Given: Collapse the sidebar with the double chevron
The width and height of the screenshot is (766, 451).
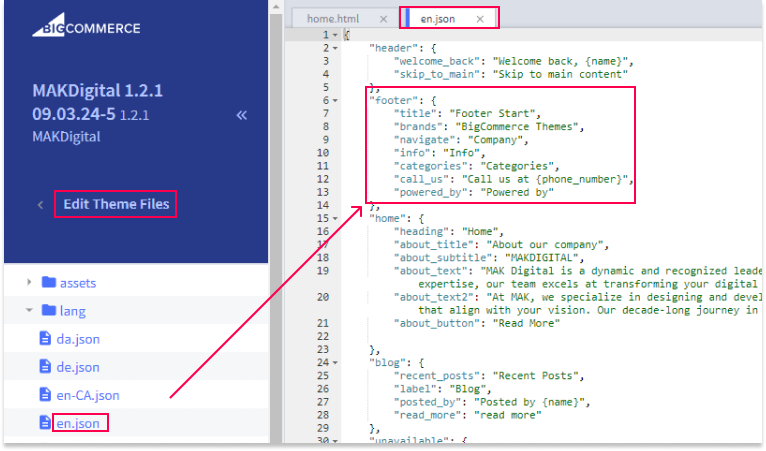Looking at the screenshot, I should [241, 115].
